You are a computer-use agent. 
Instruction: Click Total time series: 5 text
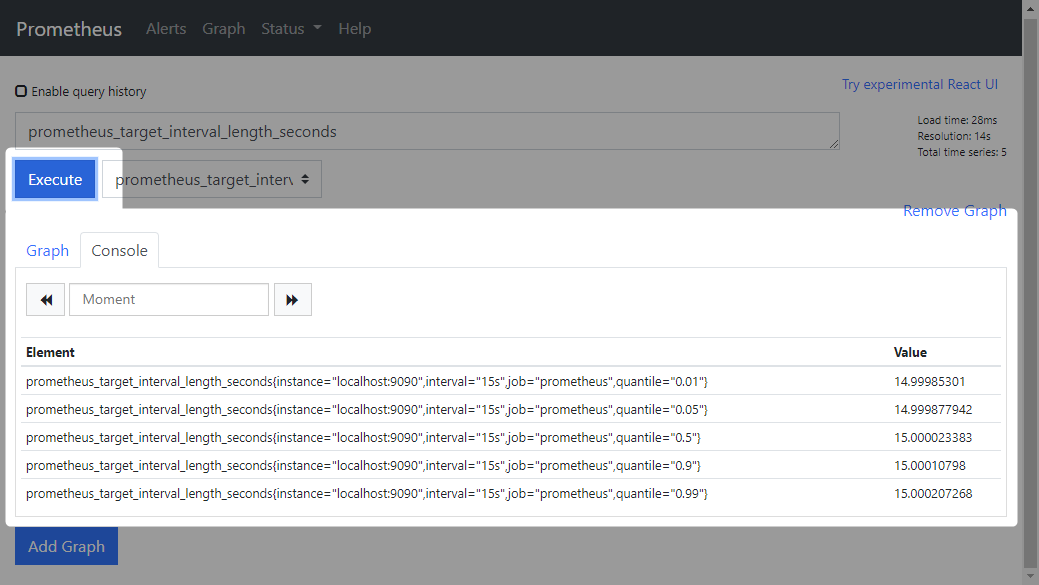[x=961, y=152]
